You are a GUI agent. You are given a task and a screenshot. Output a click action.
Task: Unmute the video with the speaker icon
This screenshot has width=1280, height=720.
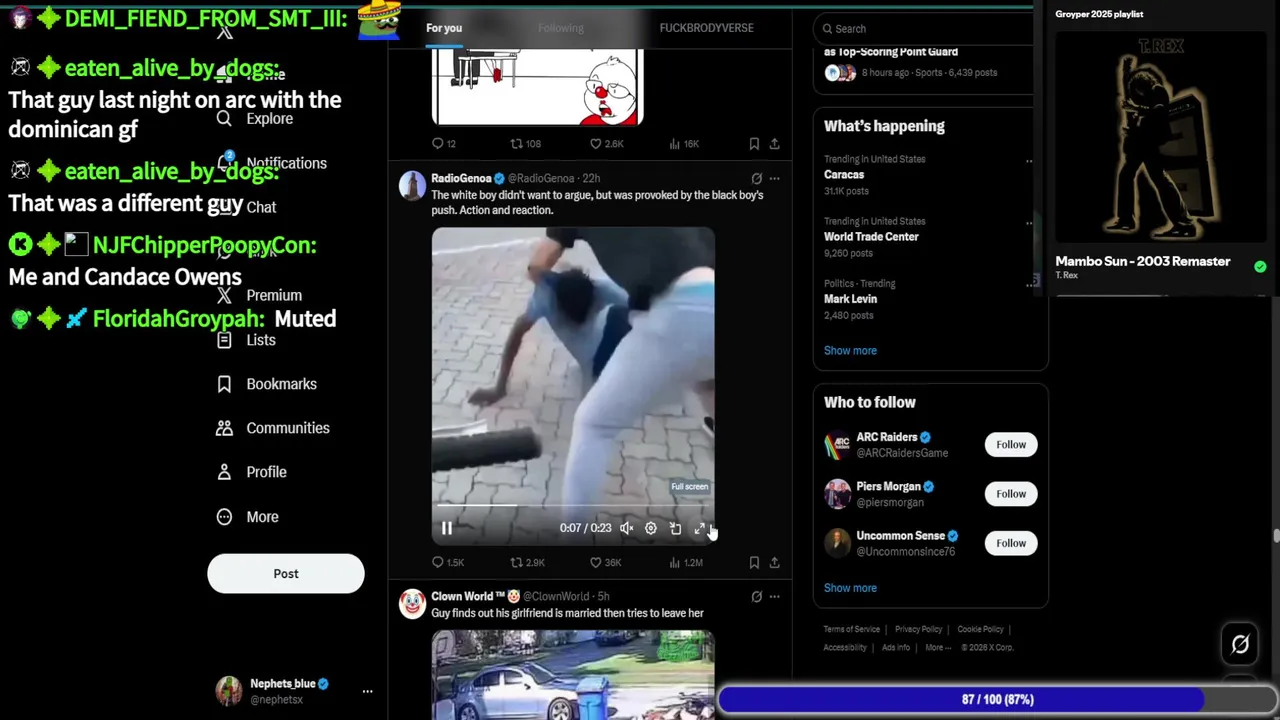(627, 528)
